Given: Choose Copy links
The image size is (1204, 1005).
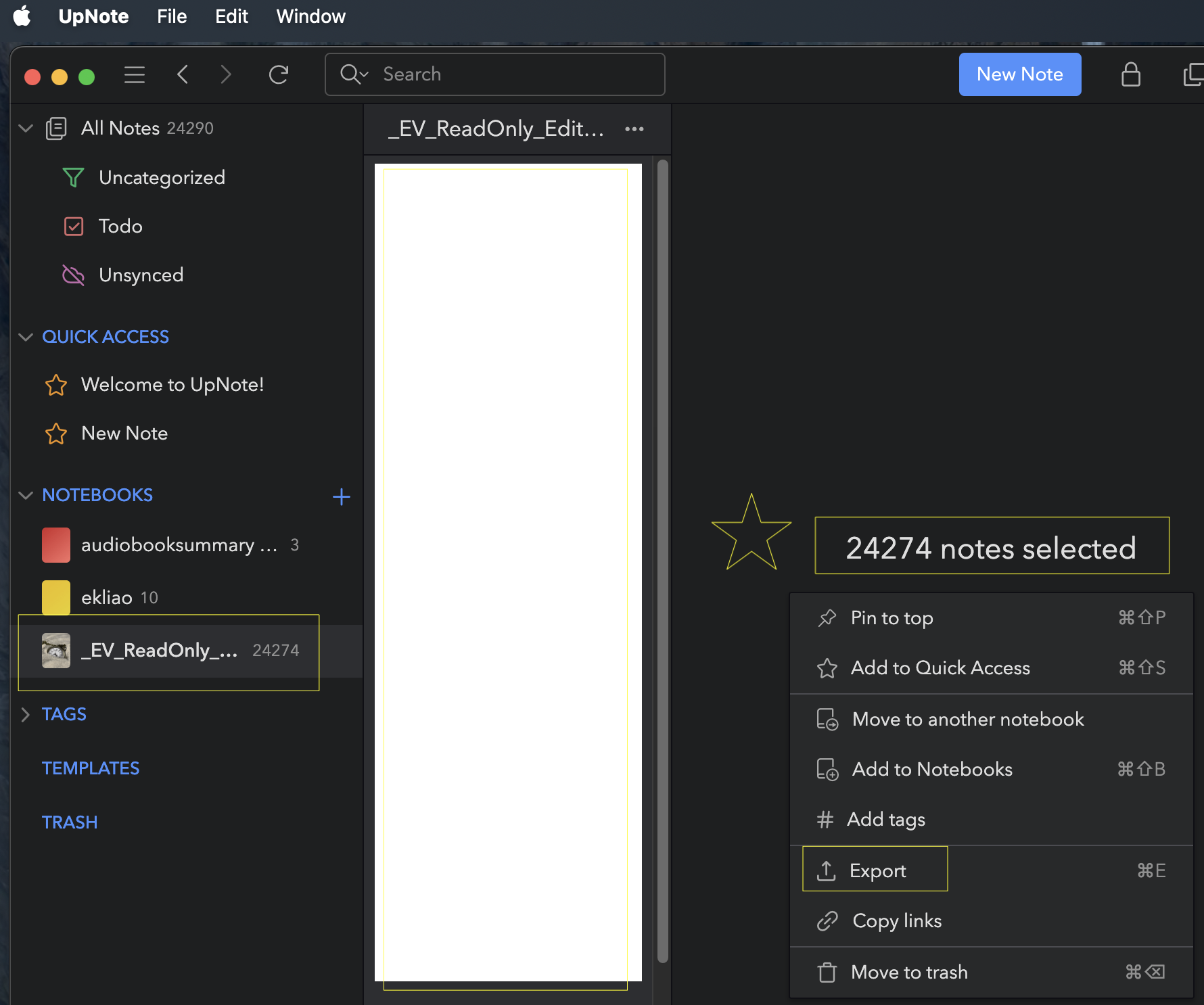Looking at the screenshot, I should pyautogui.click(x=991, y=921).
